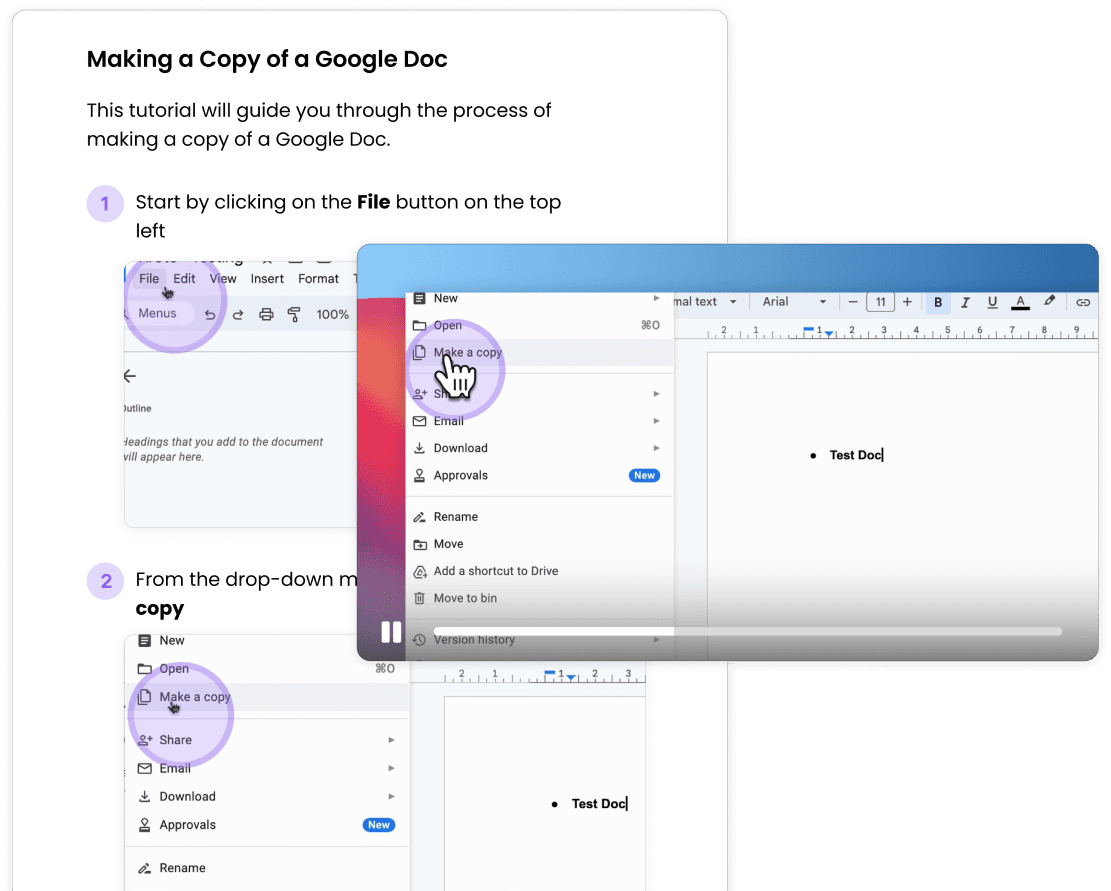Toggle bold formatting in the toolbar

938,302
